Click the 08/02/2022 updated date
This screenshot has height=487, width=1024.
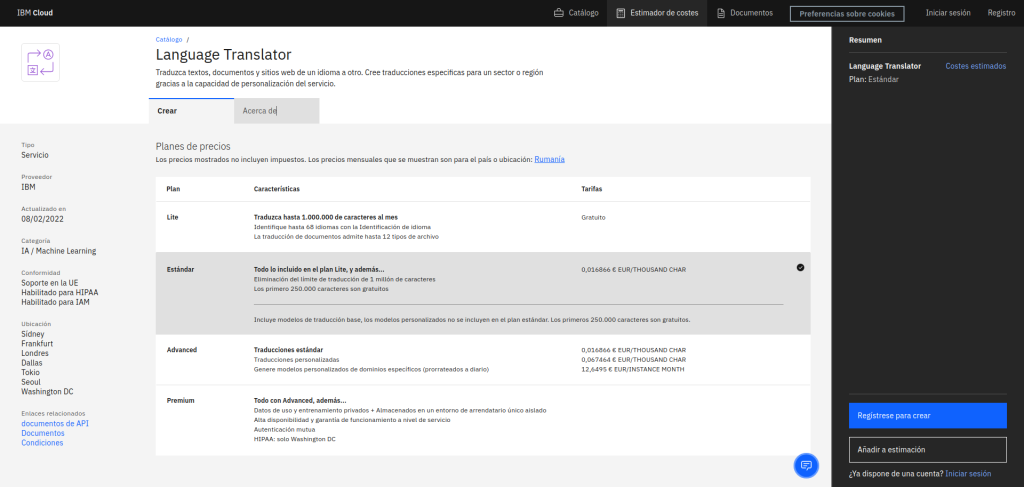(x=42, y=219)
